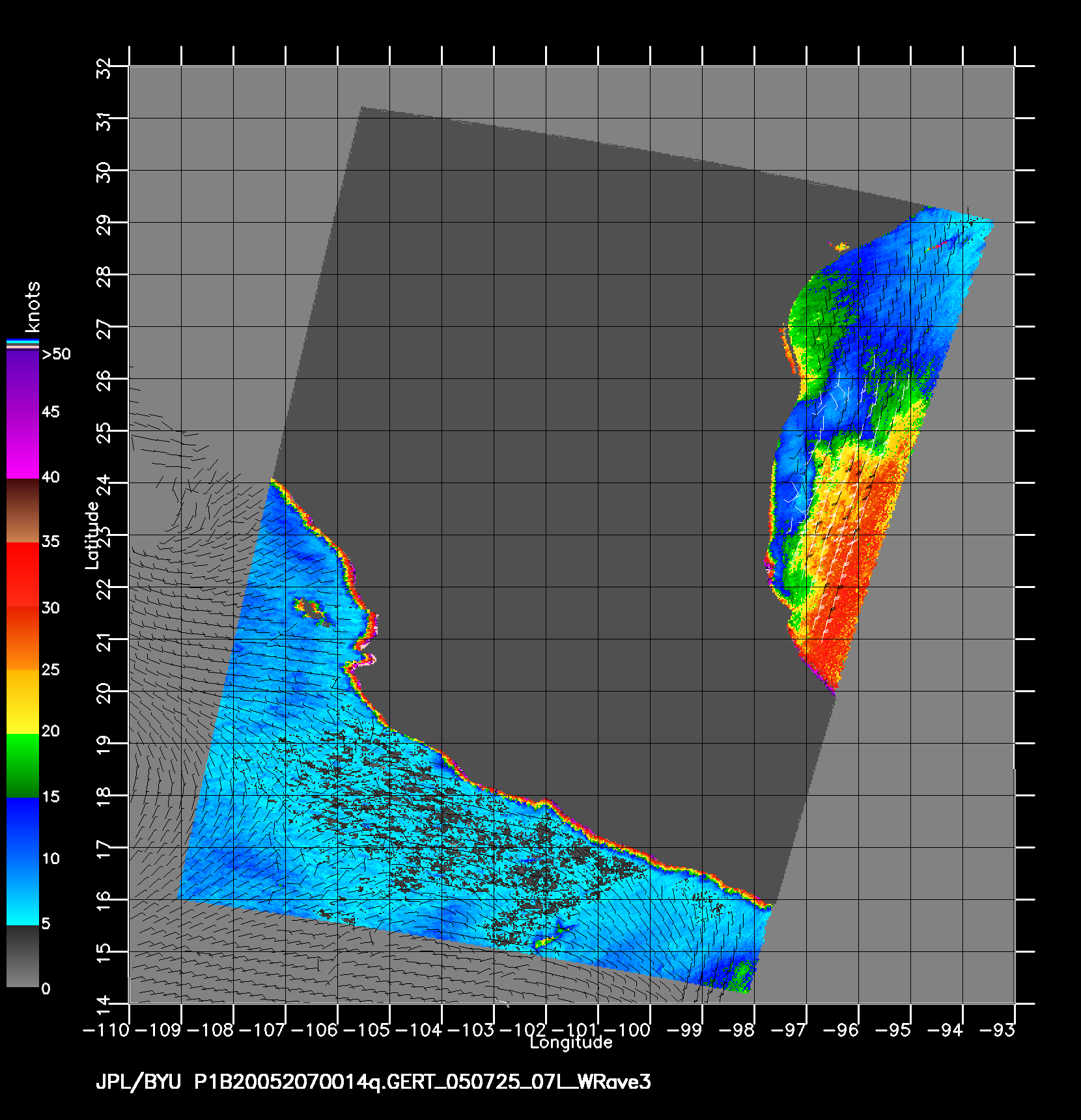Click the cyan 5–10 knots color band
The width and height of the screenshot is (1081, 1120).
tap(23, 893)
